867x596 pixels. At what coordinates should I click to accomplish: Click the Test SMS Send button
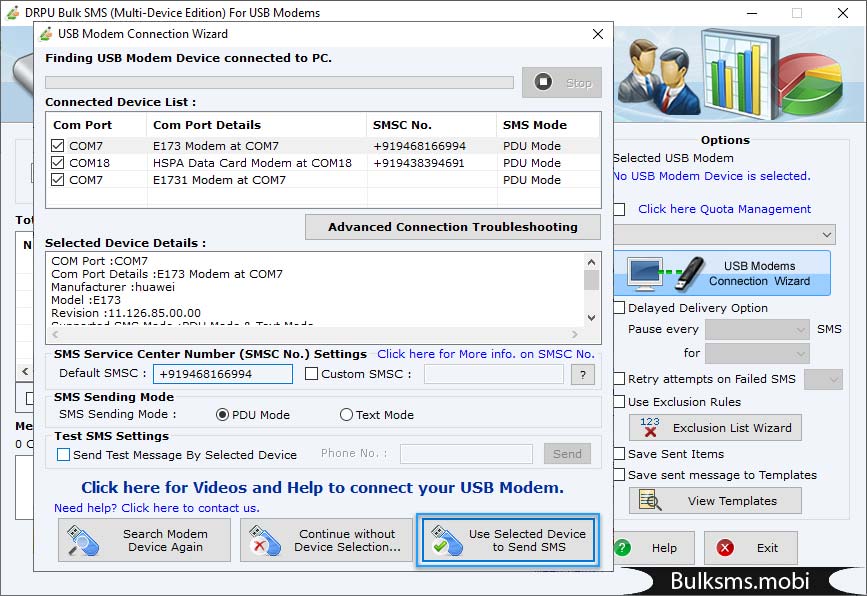click(x=567, y=454)
